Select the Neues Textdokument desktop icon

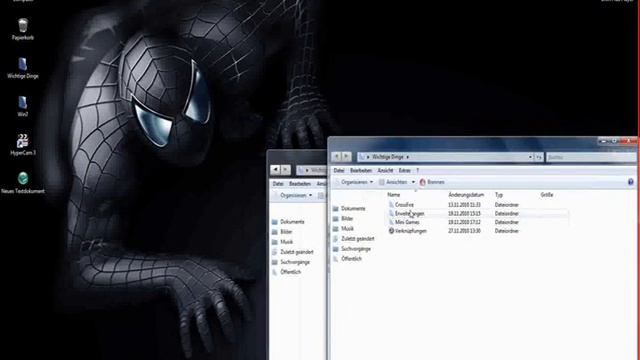[x=23, y=182]
